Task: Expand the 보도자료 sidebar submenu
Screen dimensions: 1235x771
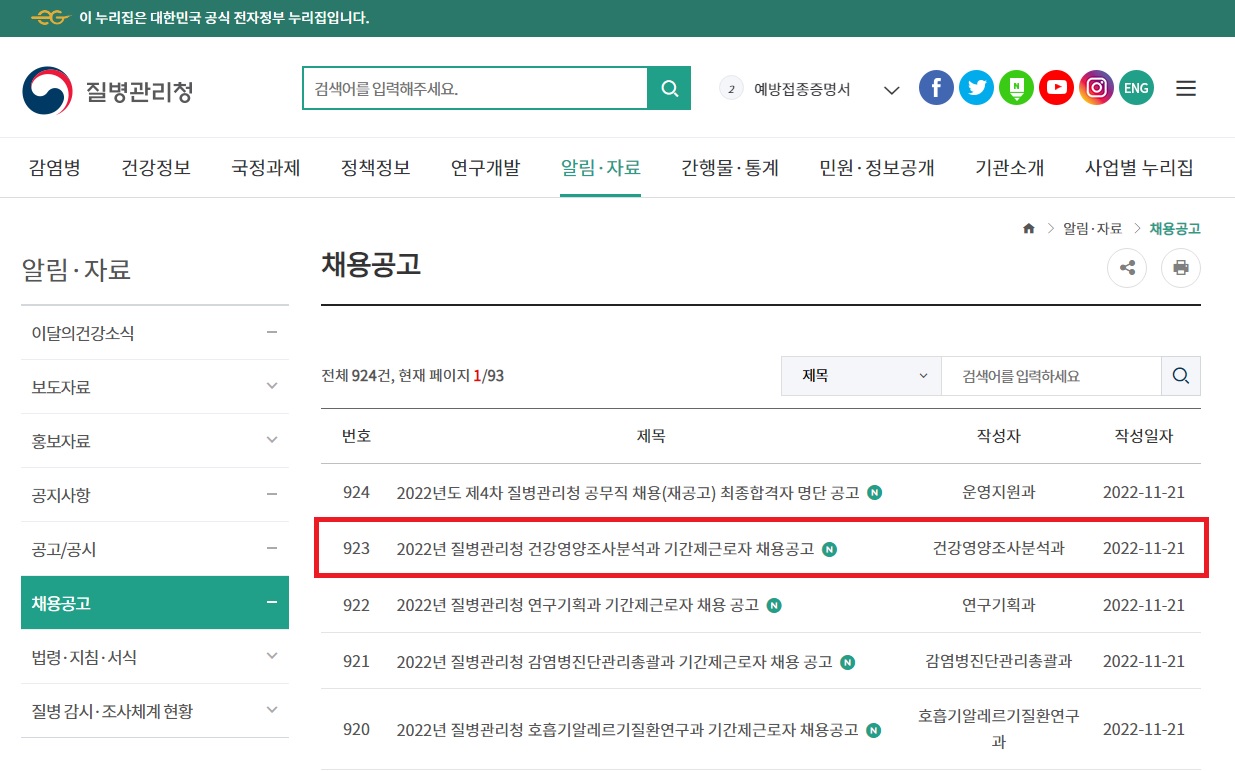Action: coord(271,386)
